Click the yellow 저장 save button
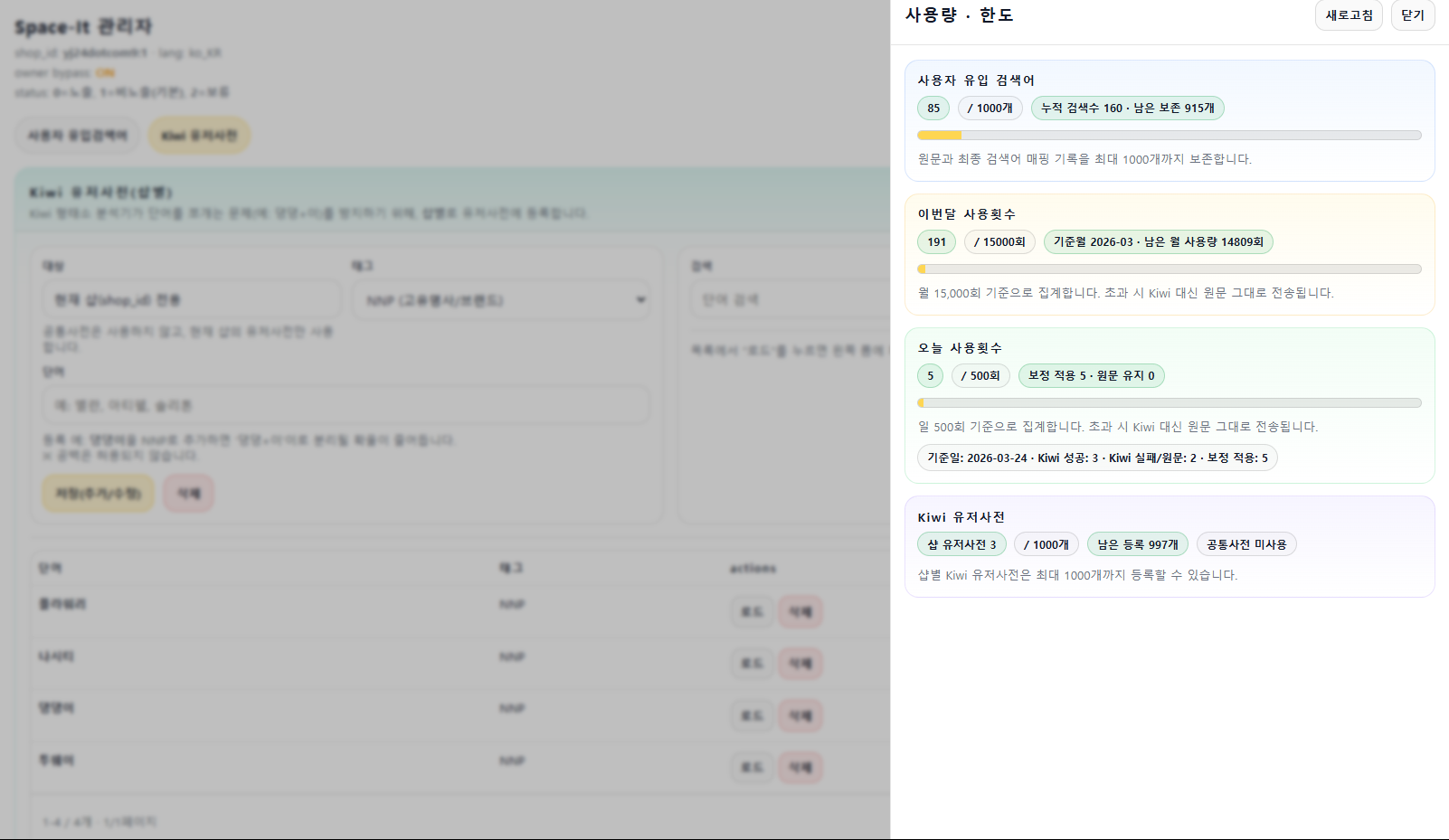 click(98, 494)
